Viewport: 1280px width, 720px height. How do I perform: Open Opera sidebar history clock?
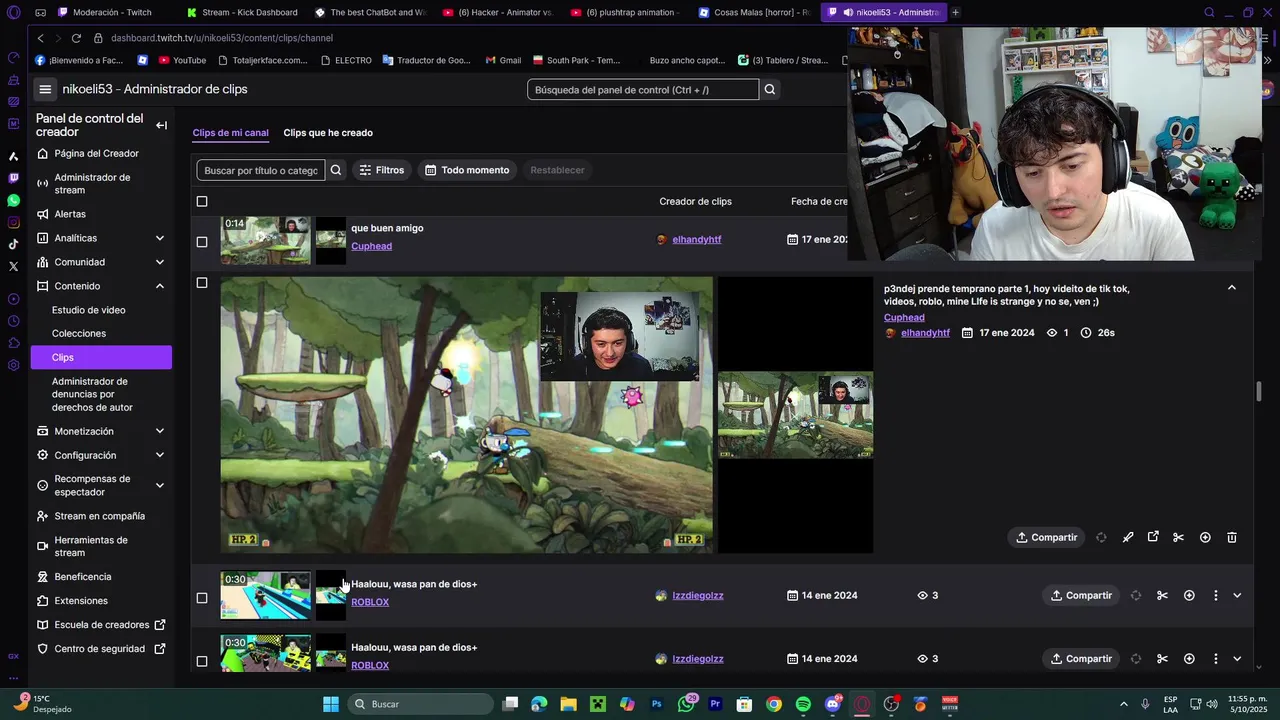click(x=13, y=321)
